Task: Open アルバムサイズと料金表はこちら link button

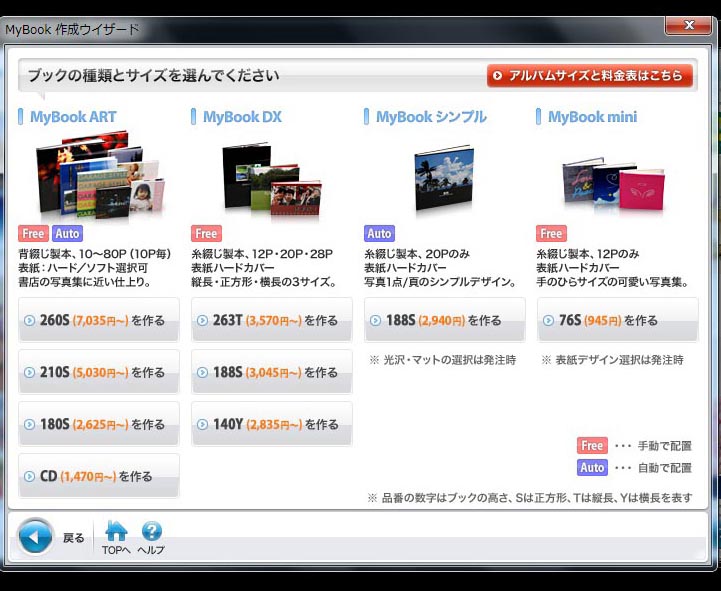Action: point(590,76)
